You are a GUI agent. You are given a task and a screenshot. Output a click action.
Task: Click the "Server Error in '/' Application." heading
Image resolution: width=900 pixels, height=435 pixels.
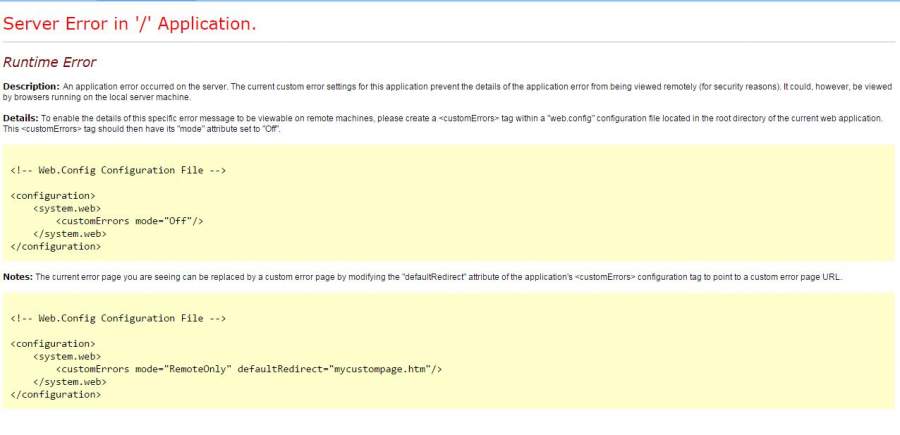[x=130, y=24]
